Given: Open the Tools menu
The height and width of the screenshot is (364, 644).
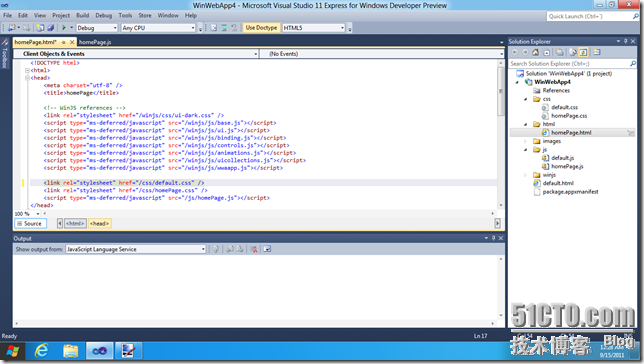Looking at the screenshot, I should pos(125,16).
